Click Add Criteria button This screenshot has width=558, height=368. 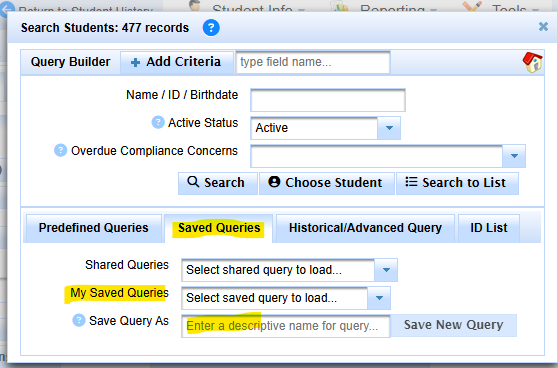coord(177,62)
